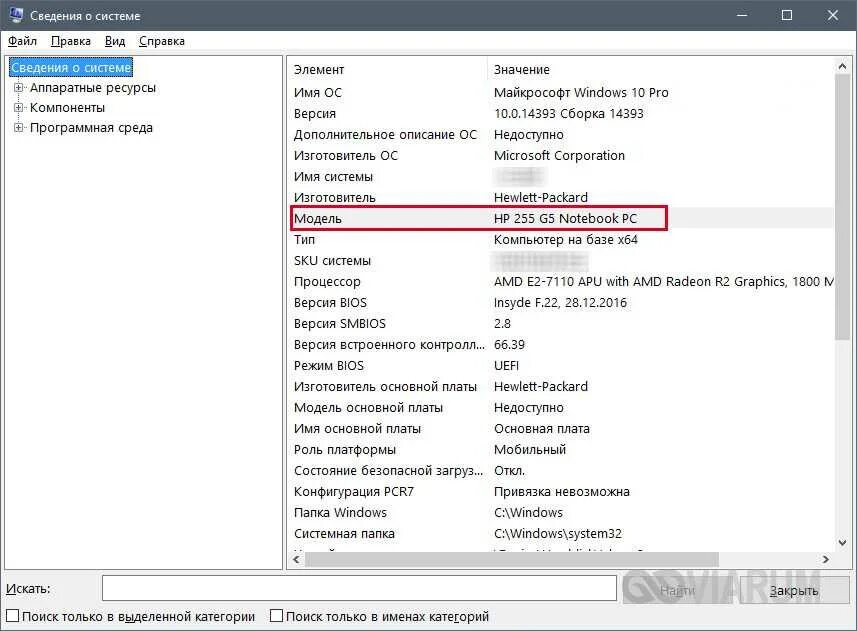Select the Версия row label

point(315,114)
